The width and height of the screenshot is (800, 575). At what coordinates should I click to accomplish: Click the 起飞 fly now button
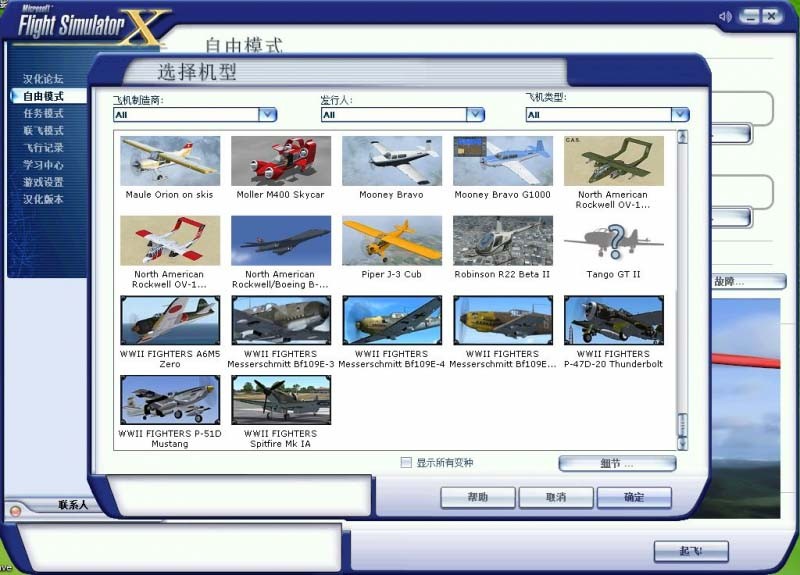click(691, 551)
